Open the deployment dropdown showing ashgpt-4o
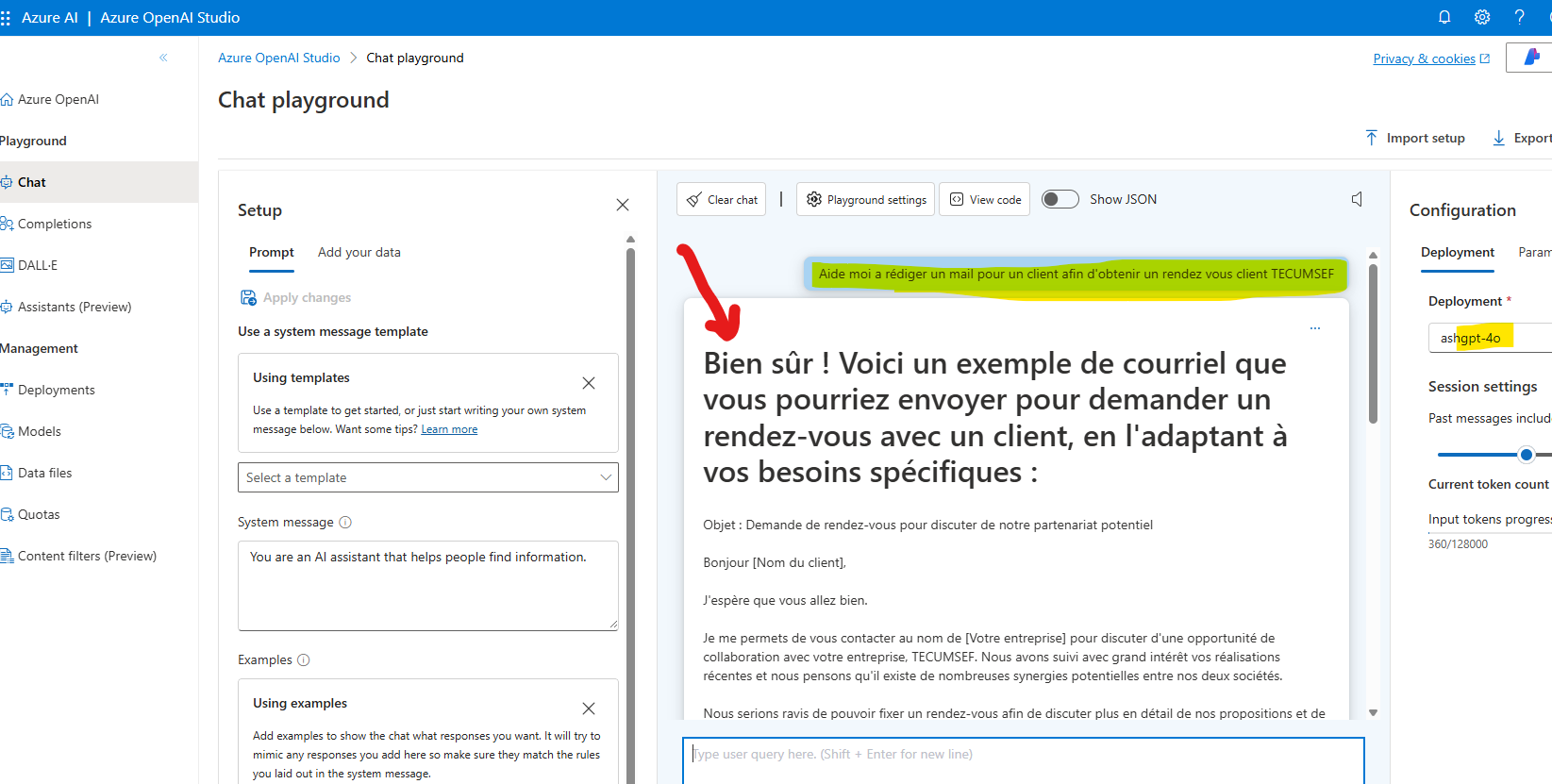Image resolution: width=1552 pixels, height=784 pixels. tap(1490, 338)
